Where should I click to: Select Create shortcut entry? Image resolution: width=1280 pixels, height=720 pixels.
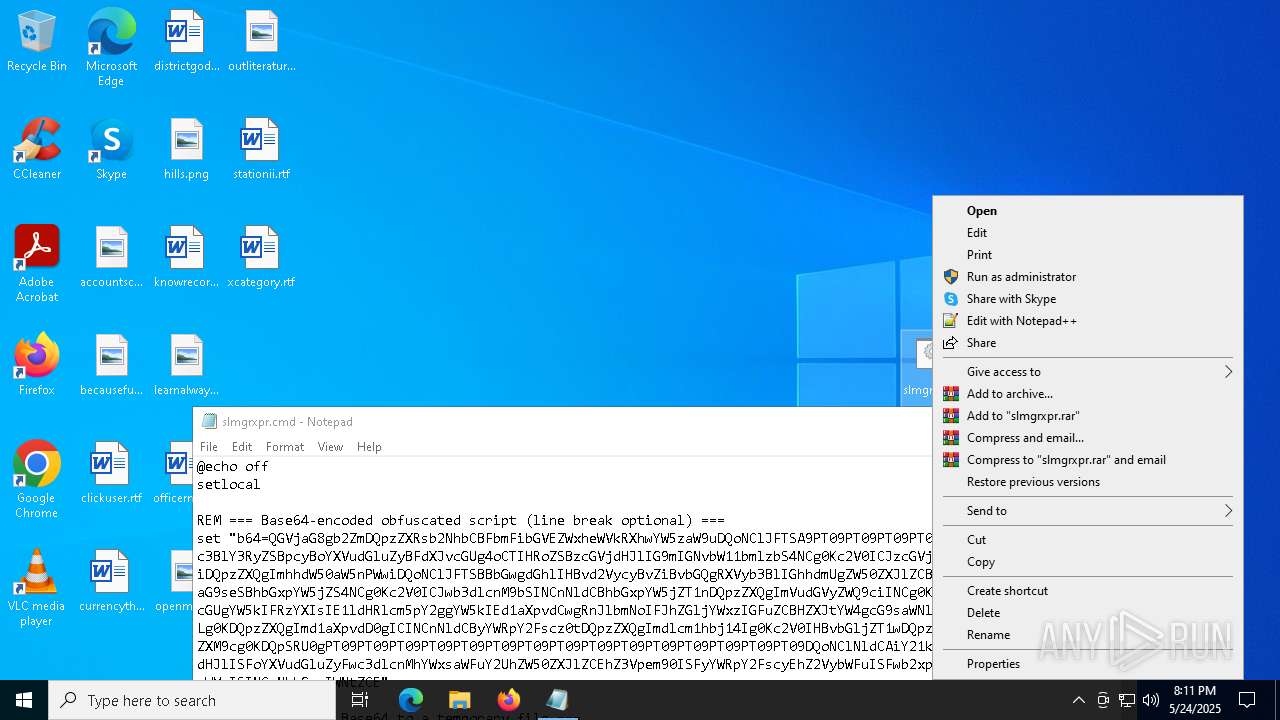coord(1087,591)
